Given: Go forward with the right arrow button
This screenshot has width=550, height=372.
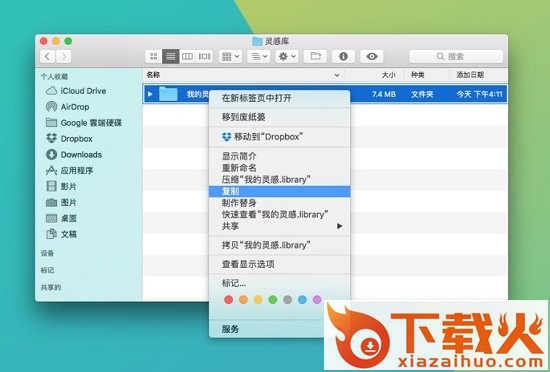Looking at the screenshot, I should point(63,56).
